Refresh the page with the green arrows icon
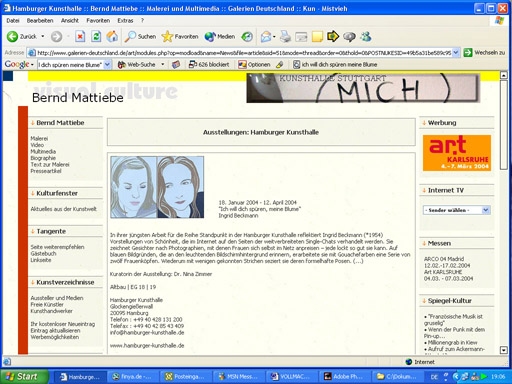 (96, 36)
